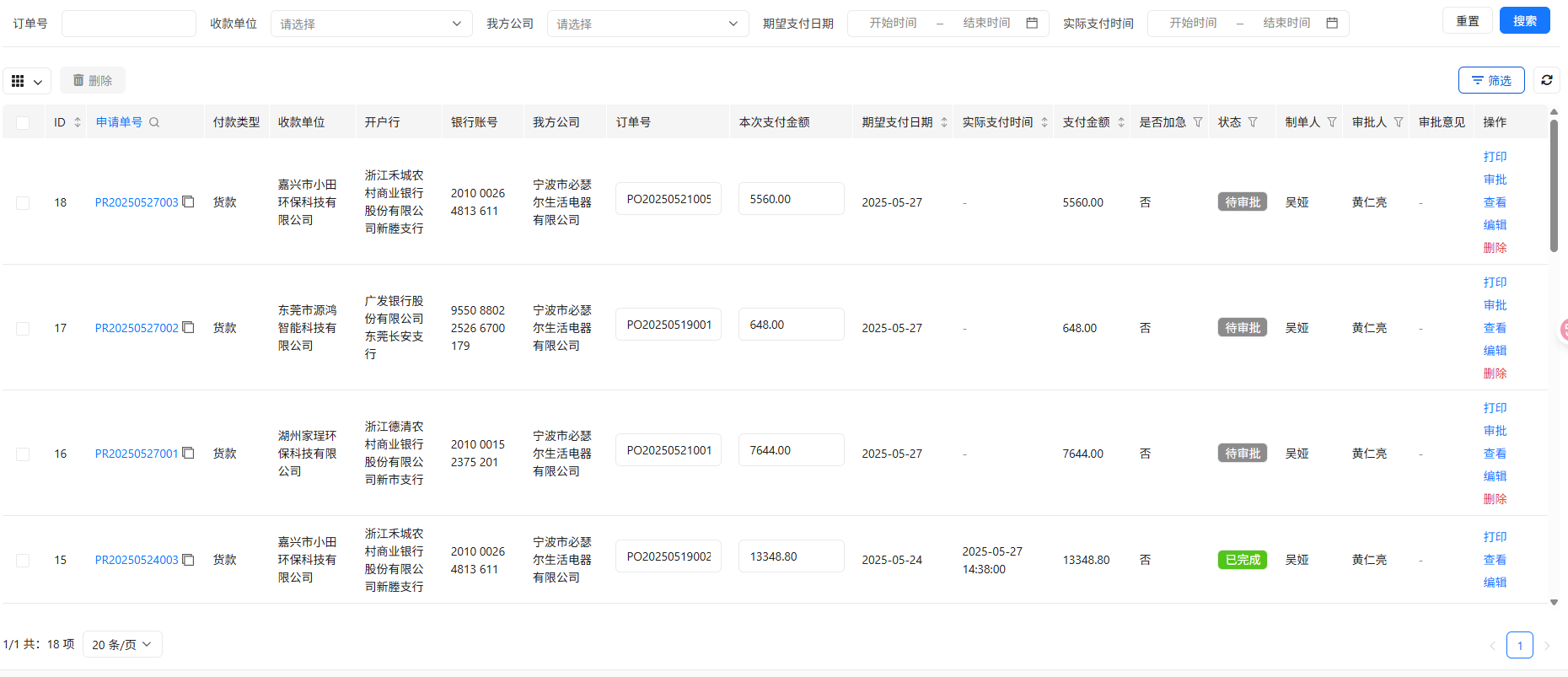Click 打印 for row PR20250524003
This screenshot has height=677, width=1568.
1495,537
